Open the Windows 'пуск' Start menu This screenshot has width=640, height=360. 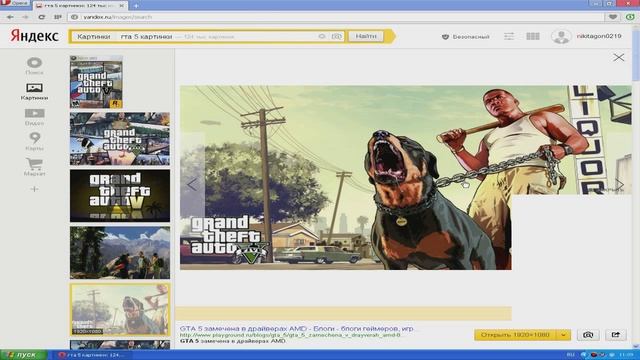click(23, 355)
